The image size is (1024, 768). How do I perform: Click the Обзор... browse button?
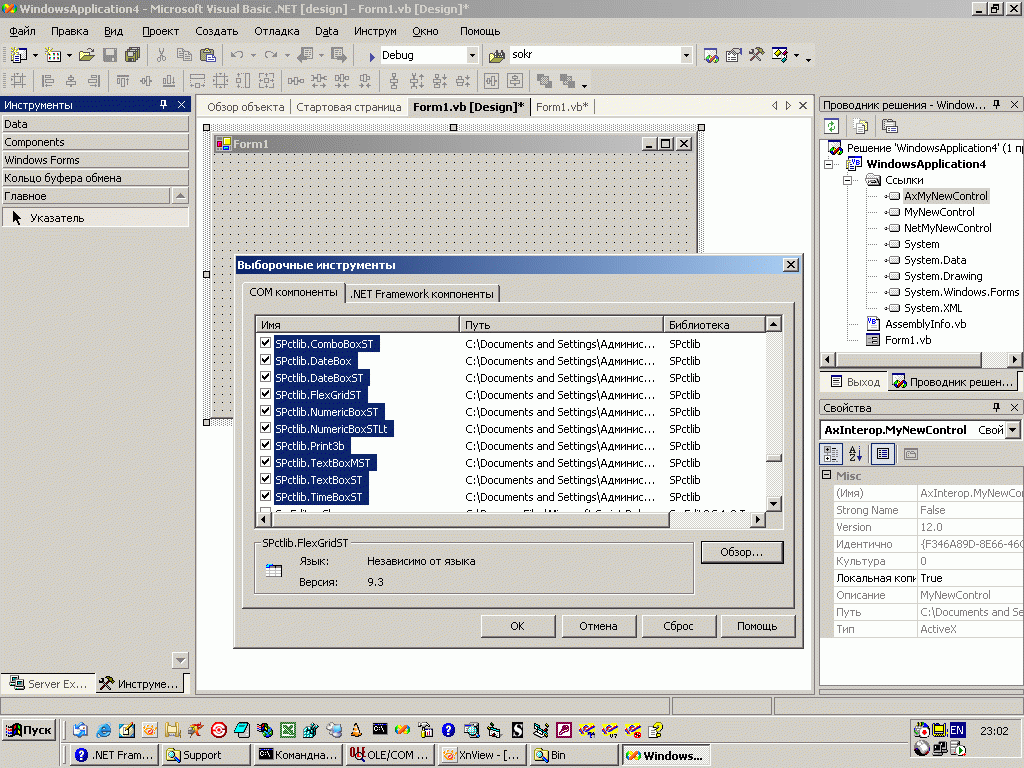[x=741, y=552]
